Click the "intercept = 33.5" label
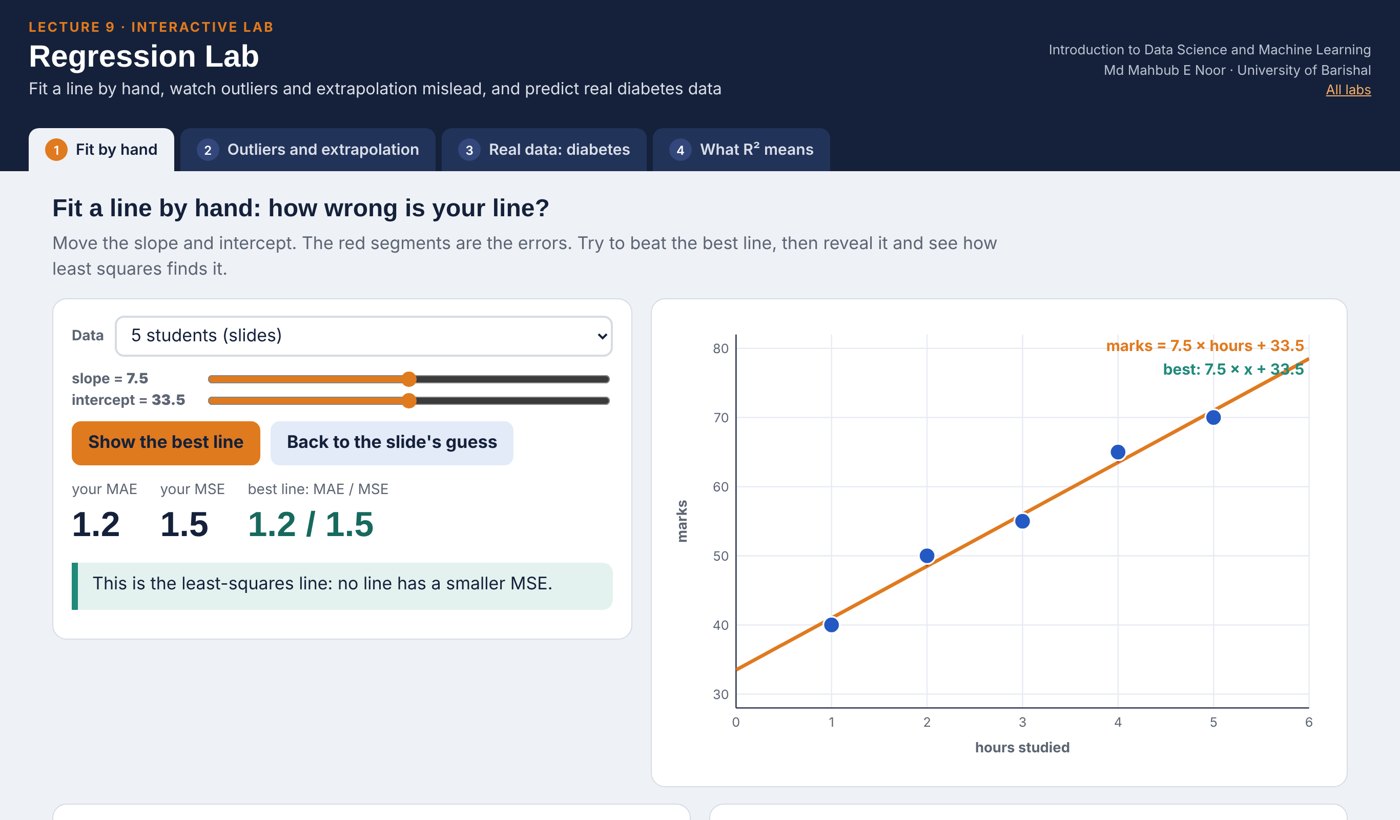1400x820 pixels. pyautogui.click(x=128, y=401)
